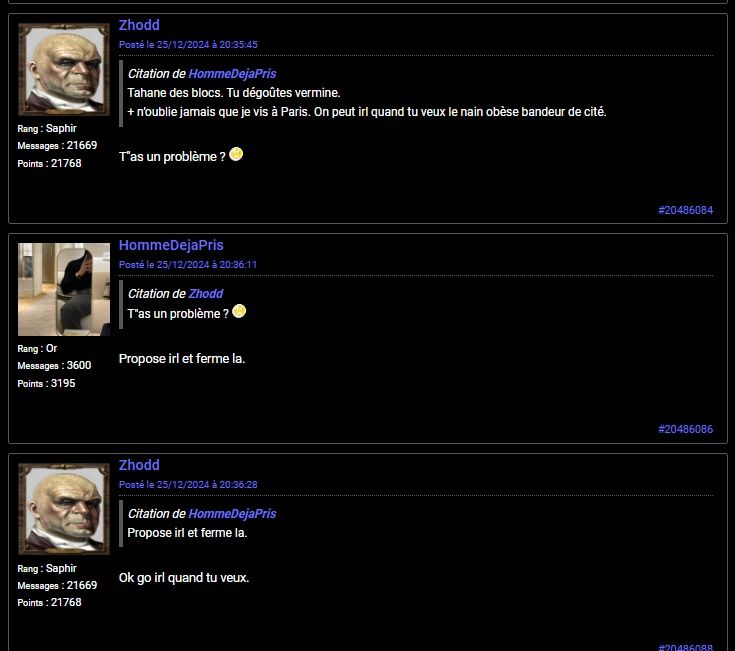Open Zhodd's profile from the third post username
The width and height of the screenshot is (735, 651).
tap(139, 465)
